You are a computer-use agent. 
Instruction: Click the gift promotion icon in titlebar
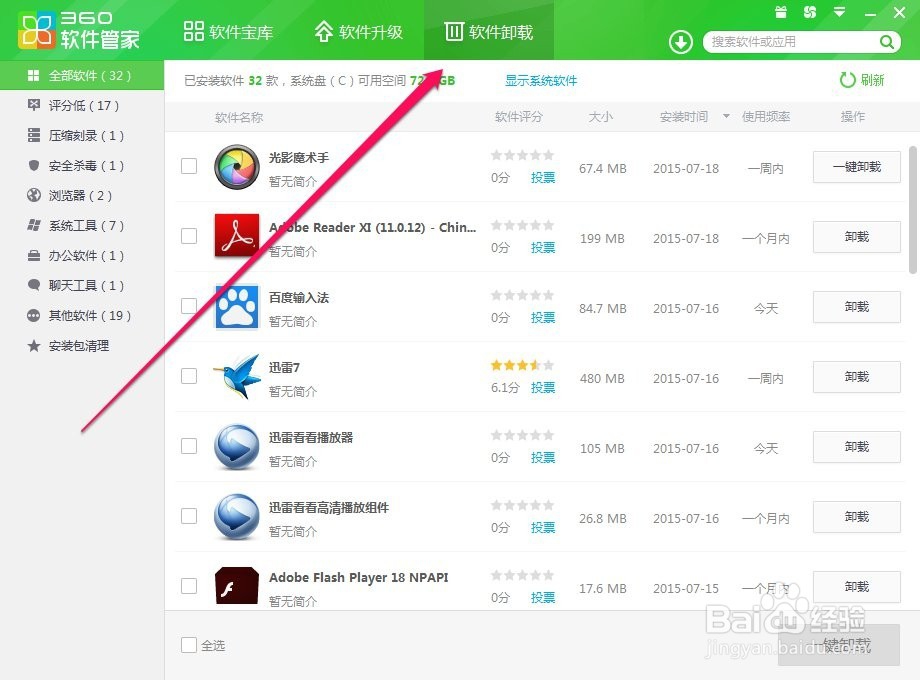(x=781, y=12)
